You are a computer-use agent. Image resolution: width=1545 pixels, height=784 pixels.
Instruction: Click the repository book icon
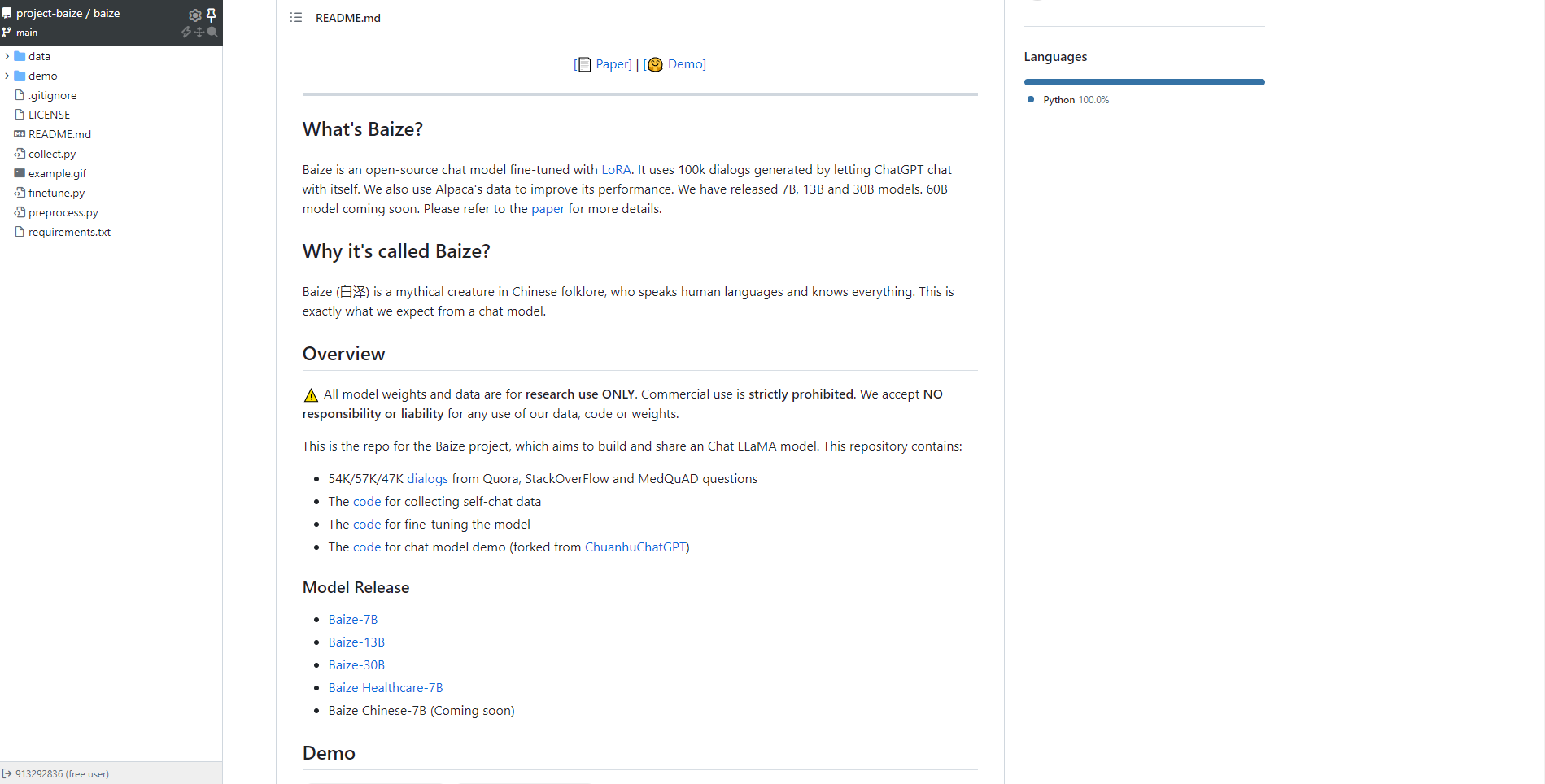click(x=7, y=14)
